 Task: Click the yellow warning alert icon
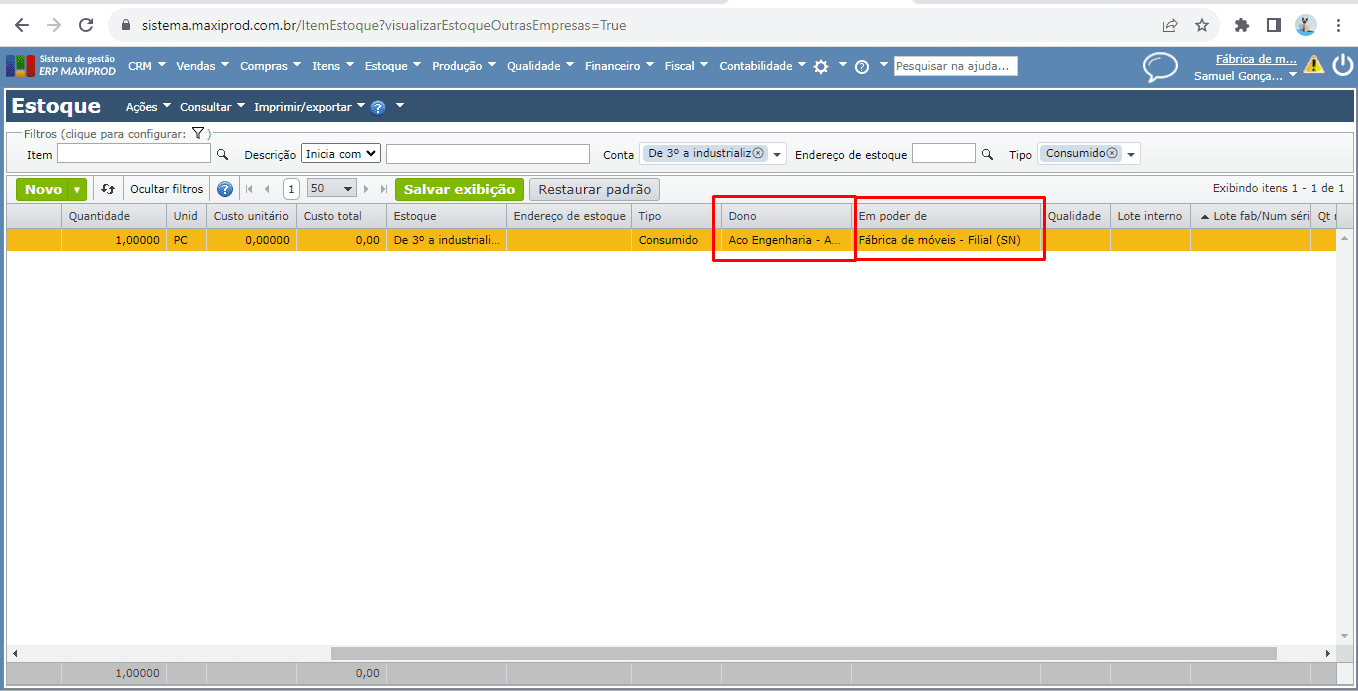coord(1314,65)
